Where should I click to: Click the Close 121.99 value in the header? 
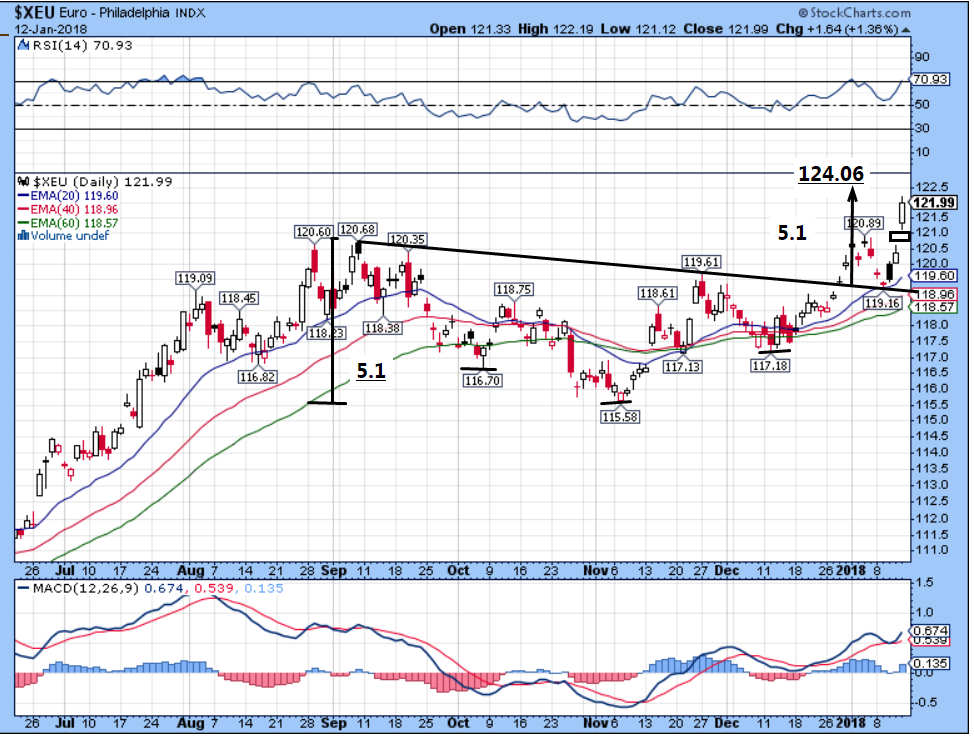(726, 29)
